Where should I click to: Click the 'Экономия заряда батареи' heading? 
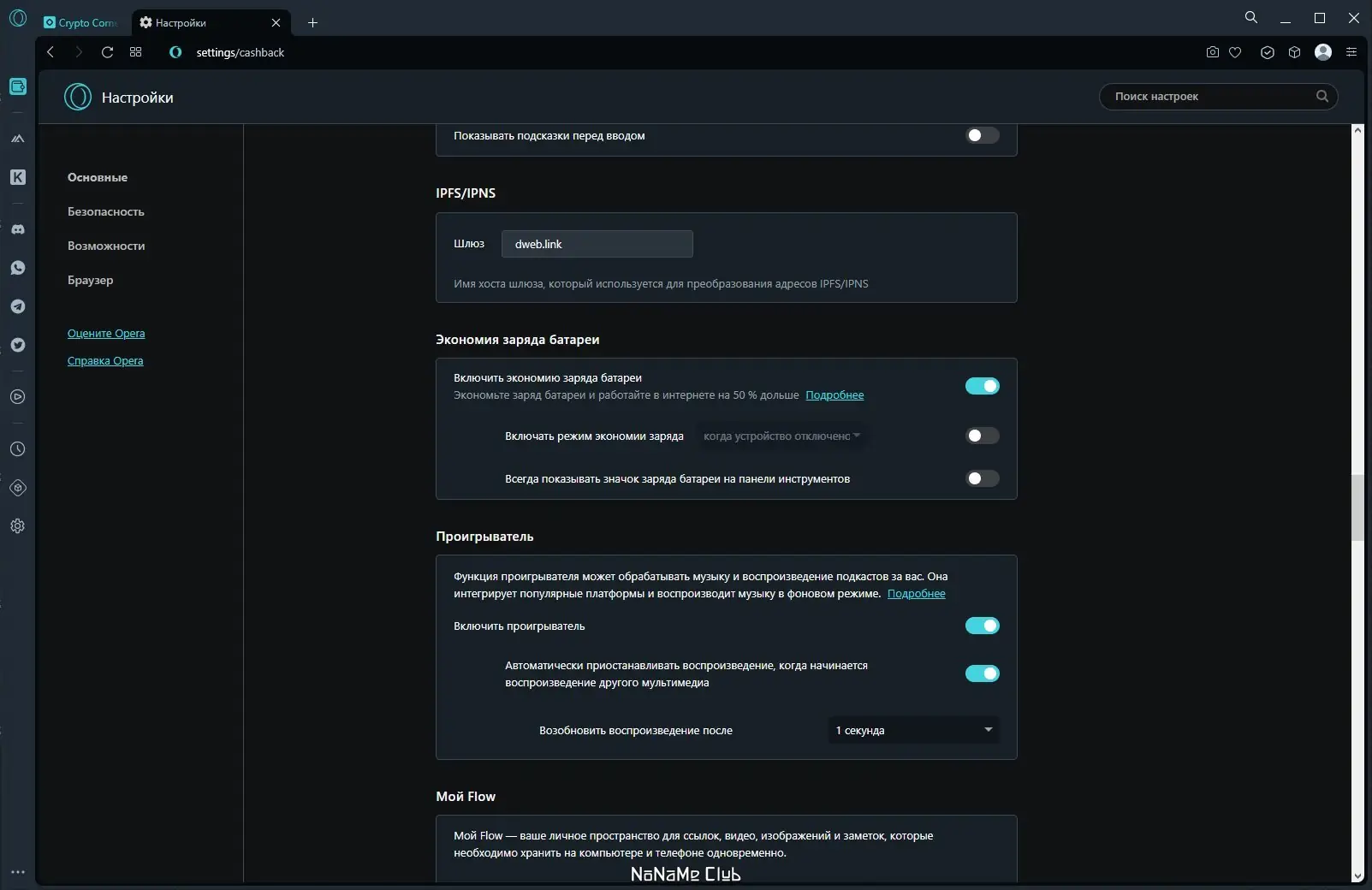pyautogui.click(x=518, y=340)
